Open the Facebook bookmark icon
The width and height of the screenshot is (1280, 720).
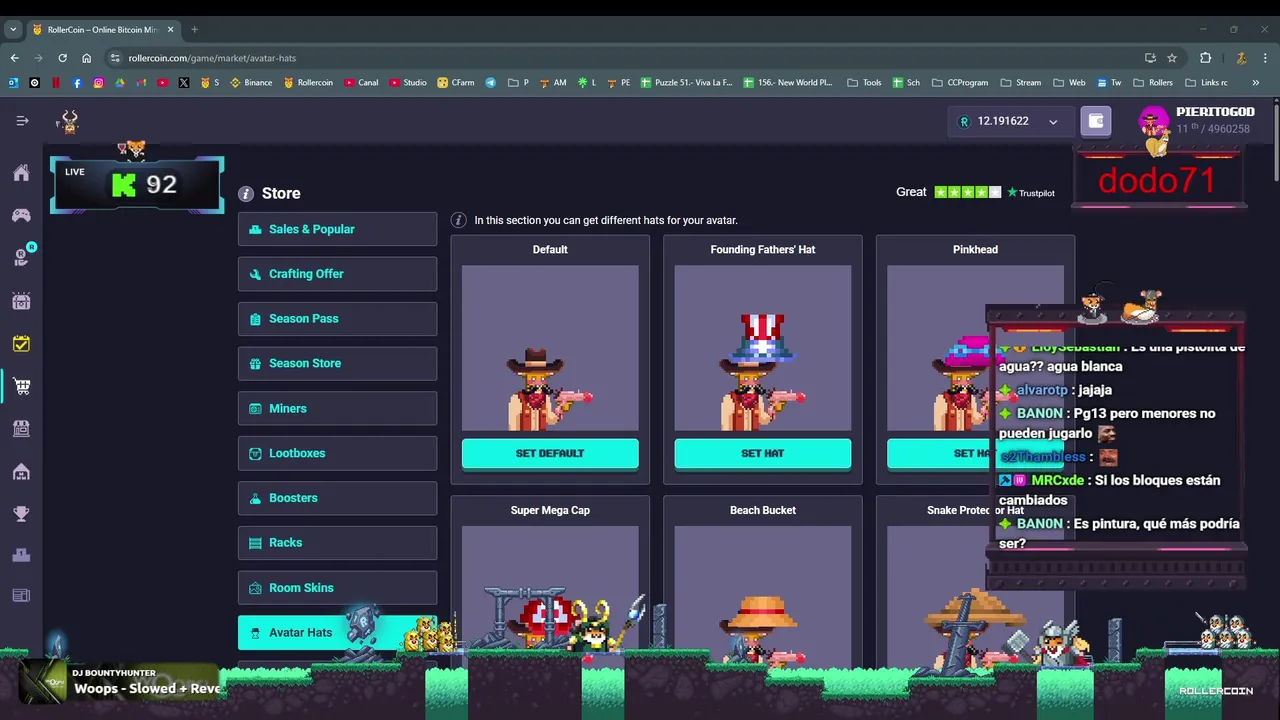[77, 83]
